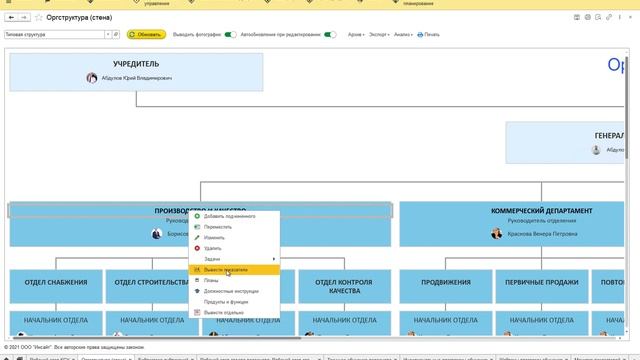Image resolution: width=640 pixels, height=360 pixels.
Task: Select Вывести отдельно menu entry
Action: tap(234, 312)
